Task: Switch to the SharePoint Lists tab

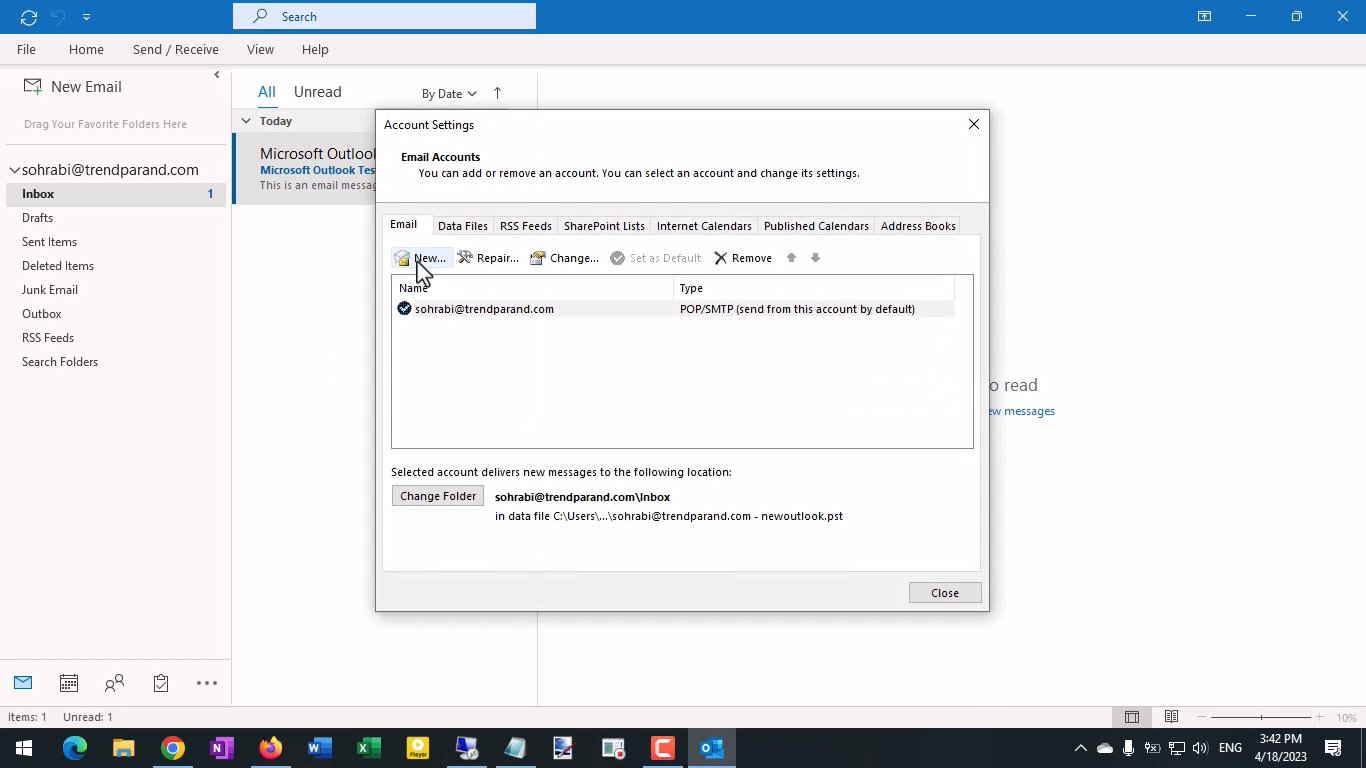Action: point(604,226)
